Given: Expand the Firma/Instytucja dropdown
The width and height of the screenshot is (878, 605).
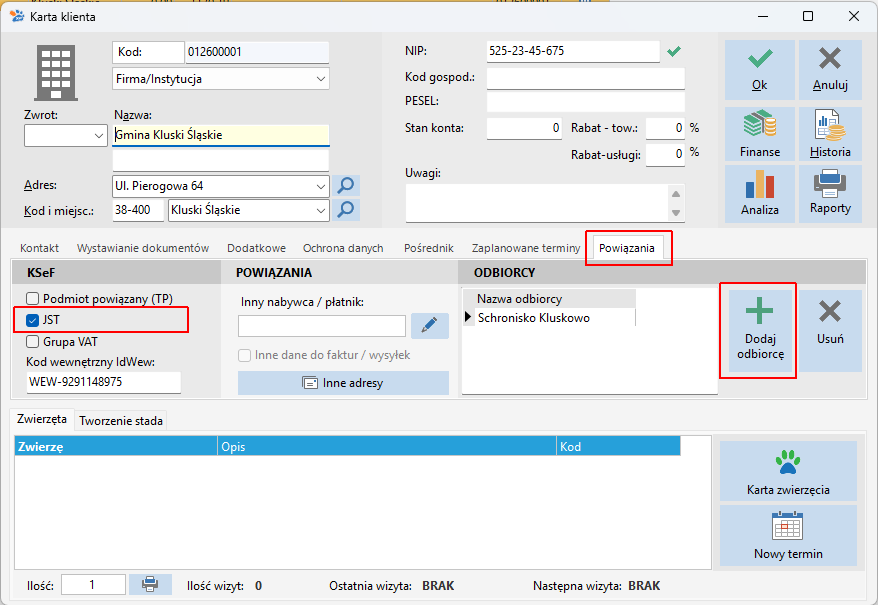Looking at the screenshot, I should (x=320, y=78).
